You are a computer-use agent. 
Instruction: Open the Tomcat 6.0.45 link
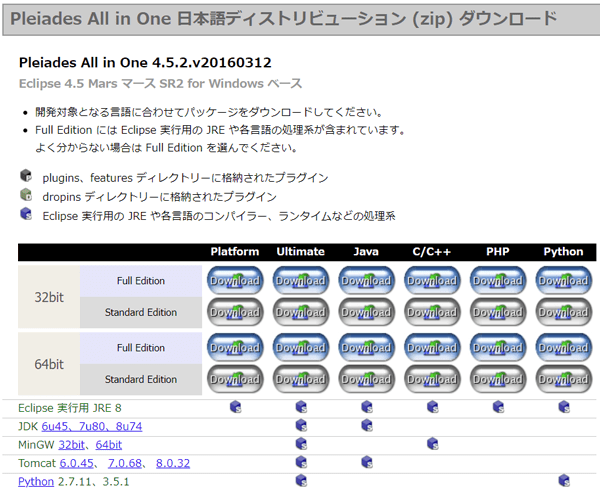[x=77, y=463]
